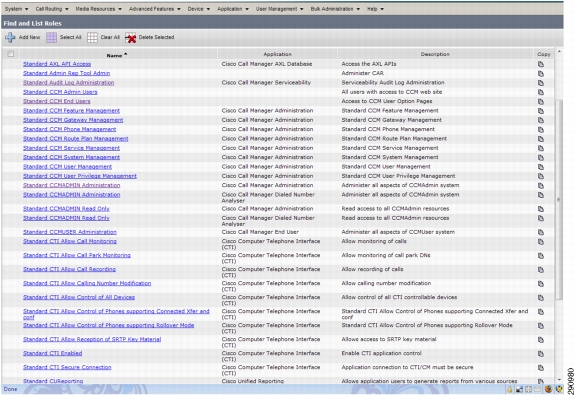Click the Select All grid icon

[x=51, y=37]
